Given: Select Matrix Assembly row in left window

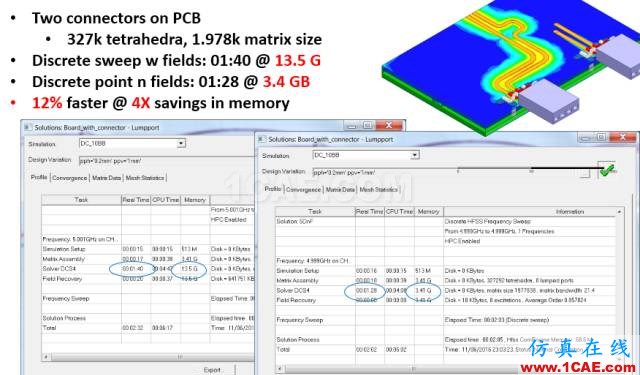Looking at the screenshot, I should (148, 259).
